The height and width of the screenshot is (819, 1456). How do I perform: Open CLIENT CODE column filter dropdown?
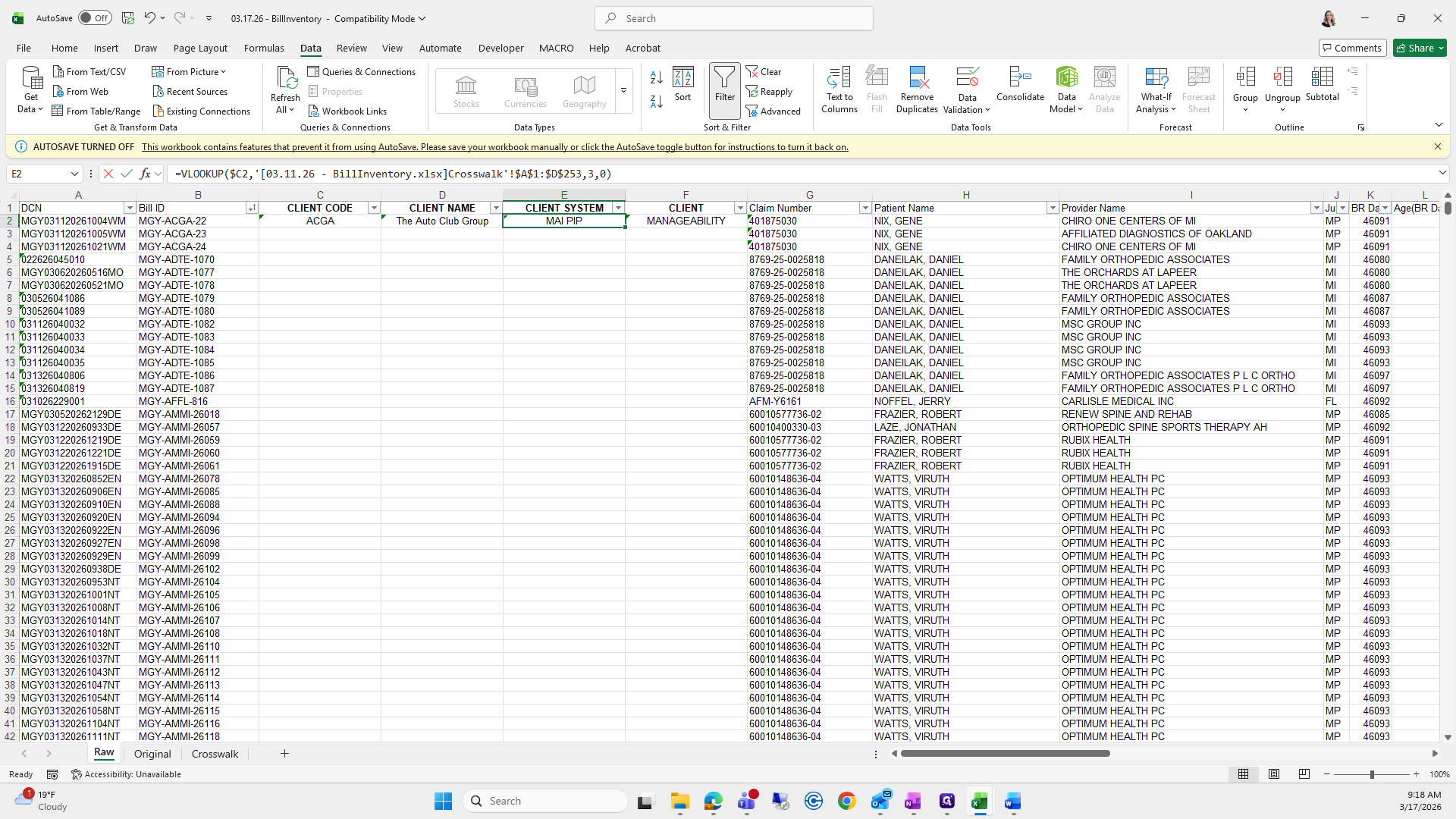(x=373, y=208)
